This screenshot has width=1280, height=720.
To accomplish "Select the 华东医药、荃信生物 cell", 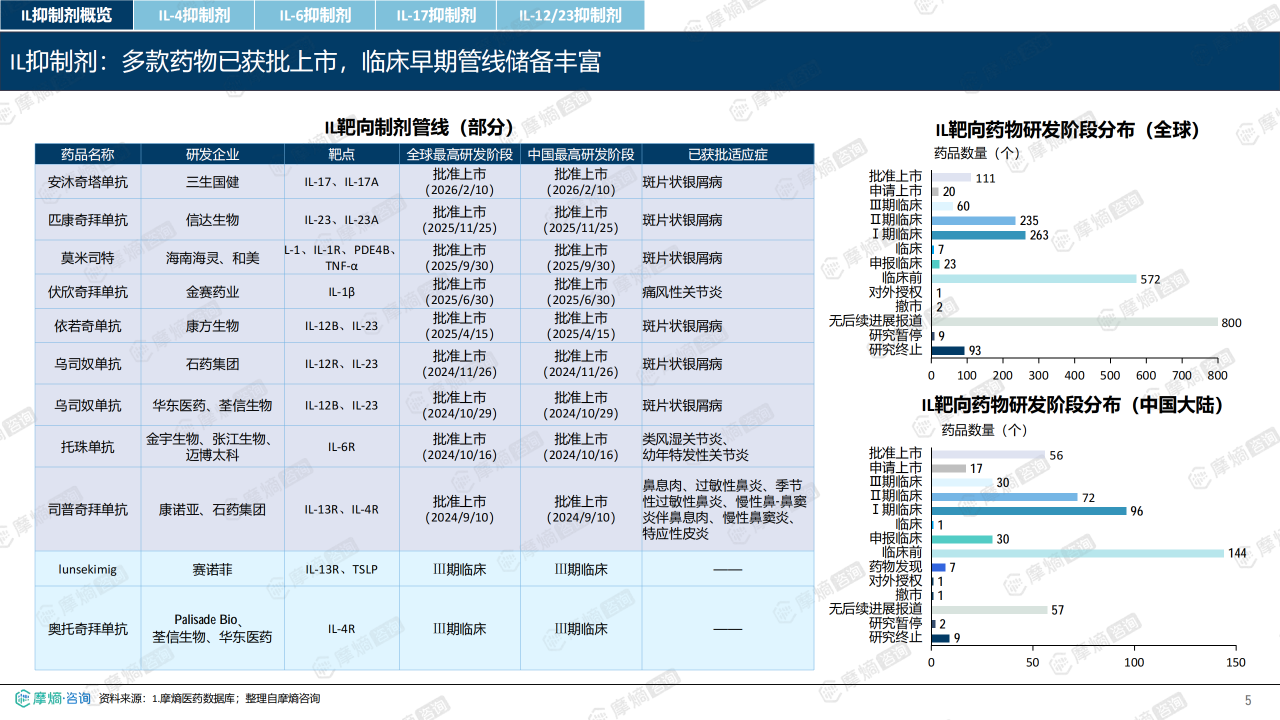I will click(x=212, y=406).
